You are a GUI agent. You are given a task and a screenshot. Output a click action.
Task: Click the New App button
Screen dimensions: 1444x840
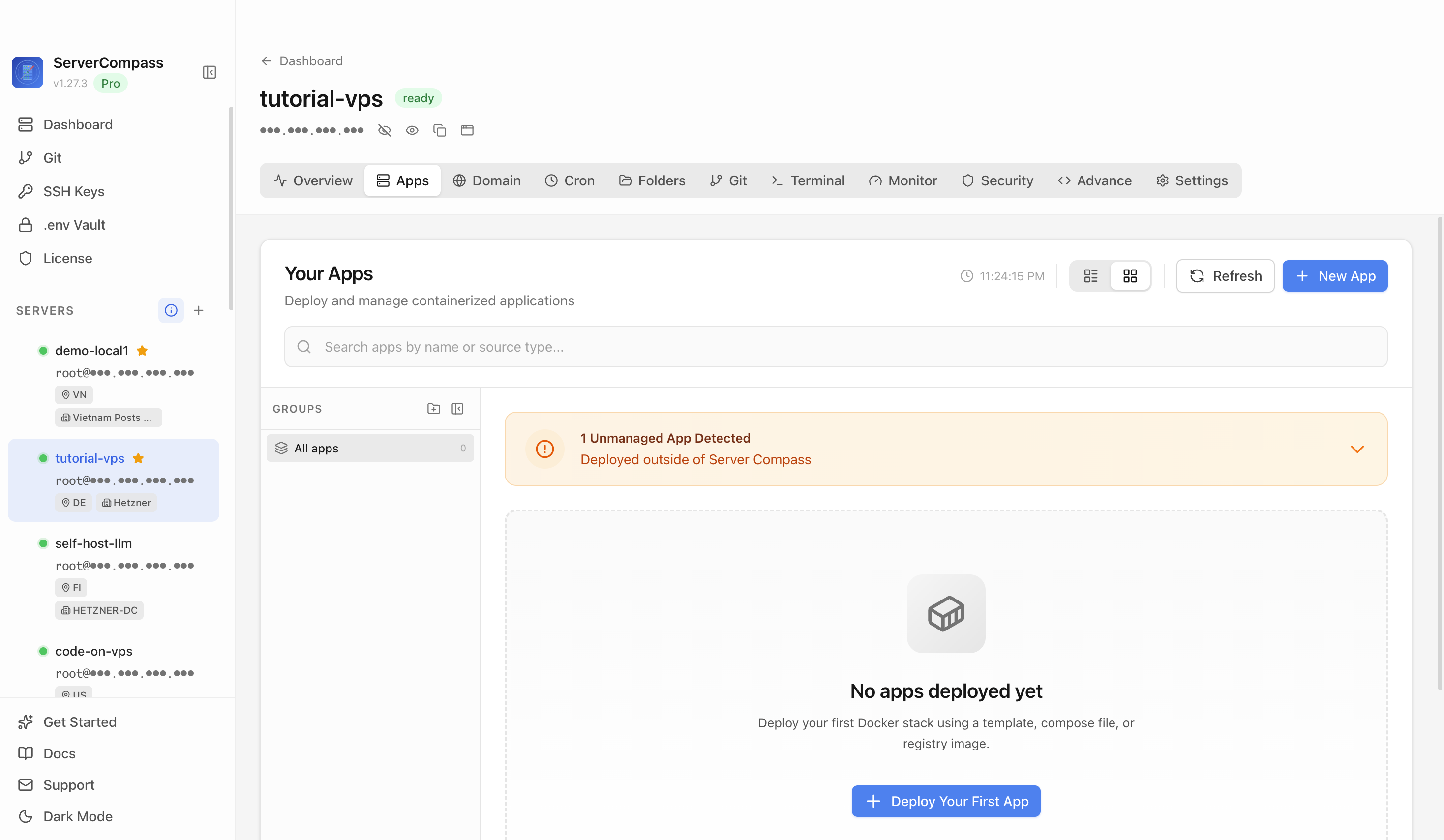click(1335, 276)
